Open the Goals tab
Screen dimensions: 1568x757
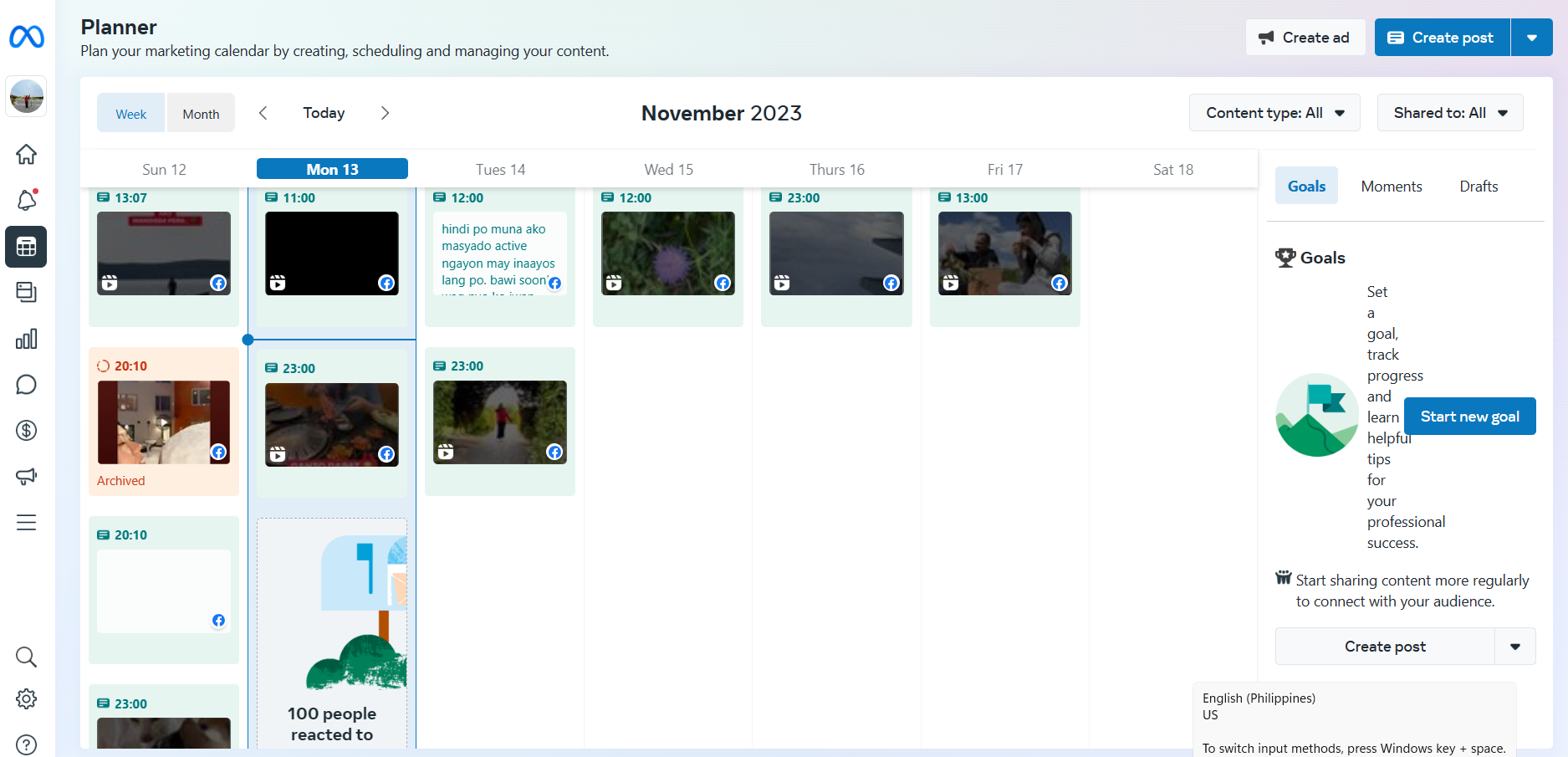1306,186
